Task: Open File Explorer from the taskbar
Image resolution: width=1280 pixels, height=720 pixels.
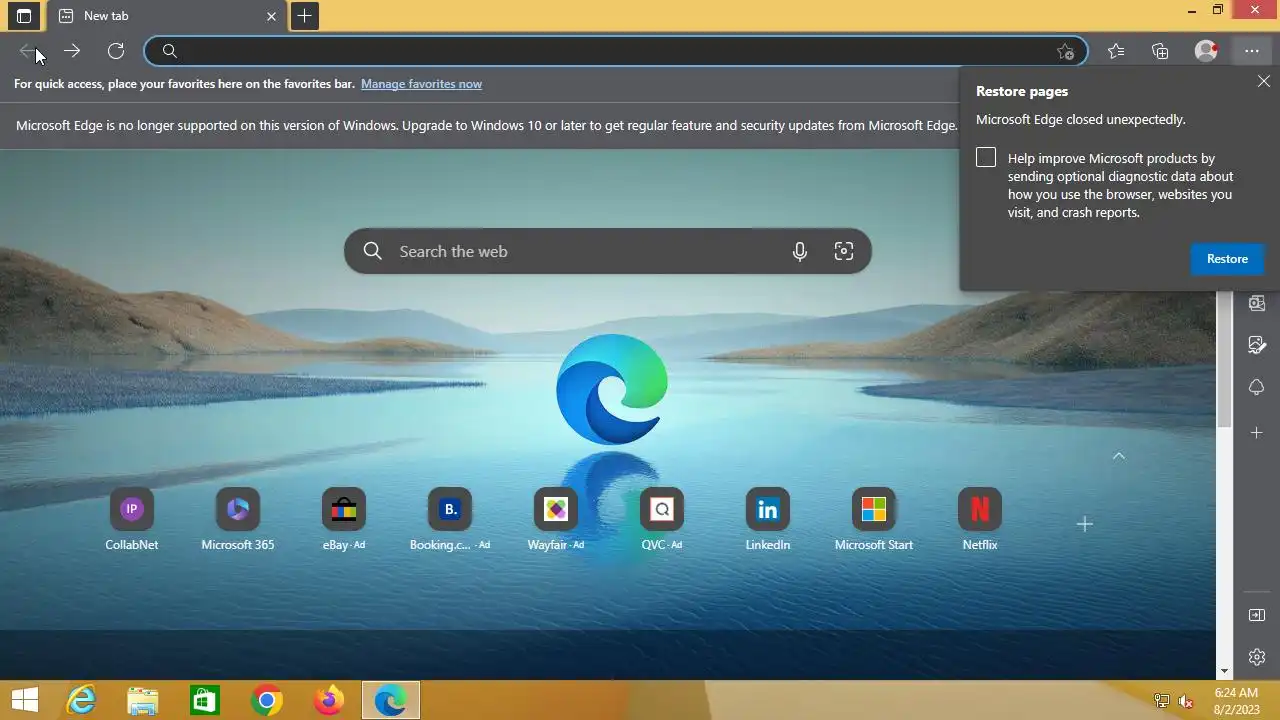Action: point(143,701)
